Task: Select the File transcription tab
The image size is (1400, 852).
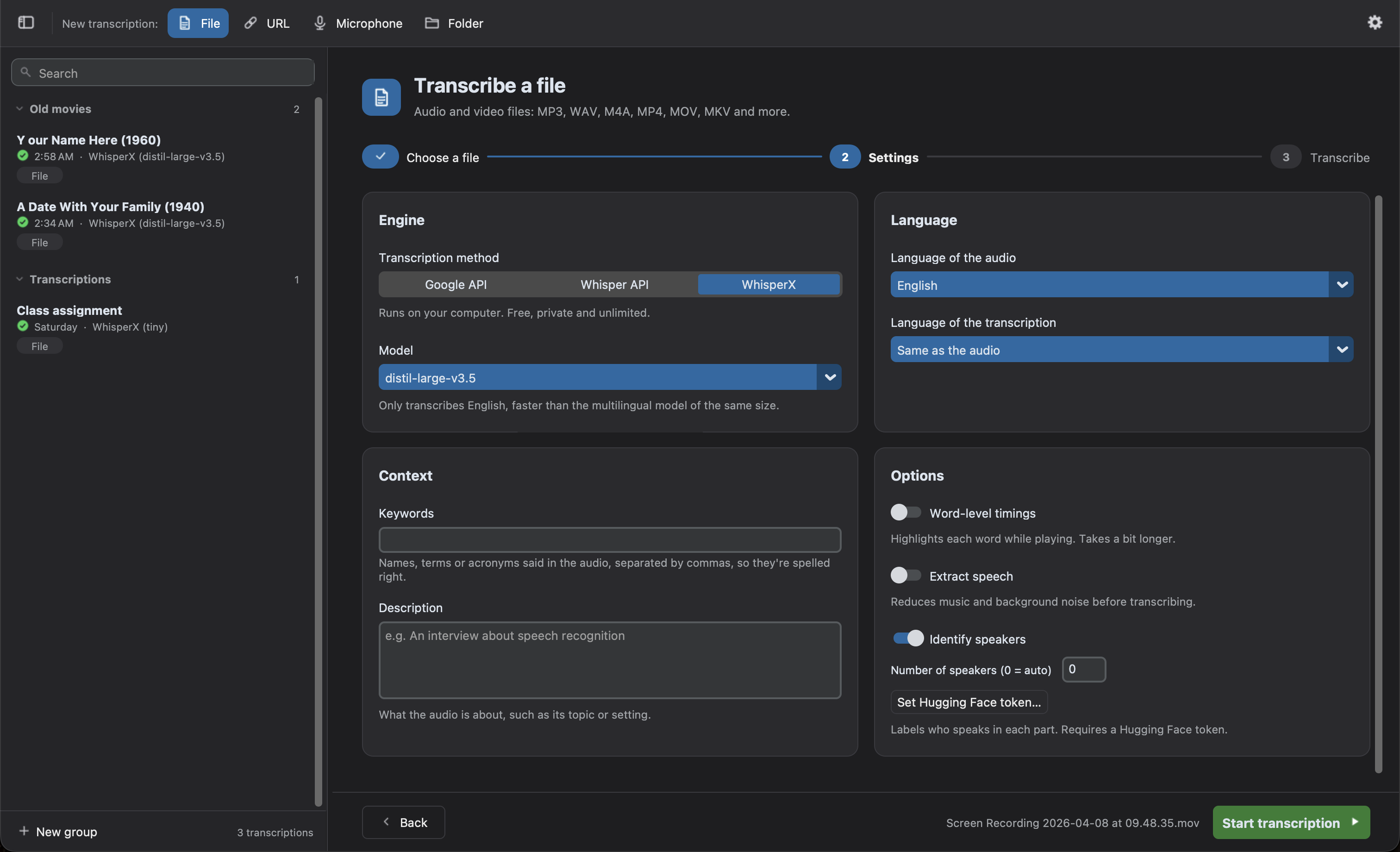Action: coord(198,23)
